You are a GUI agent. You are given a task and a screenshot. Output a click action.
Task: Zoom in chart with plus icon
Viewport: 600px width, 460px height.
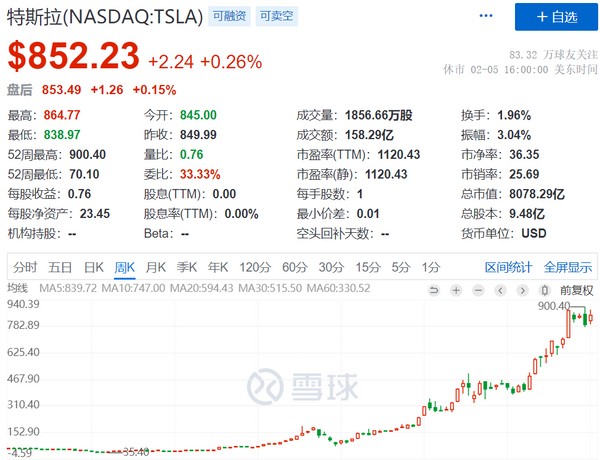[x=456, y=290]
